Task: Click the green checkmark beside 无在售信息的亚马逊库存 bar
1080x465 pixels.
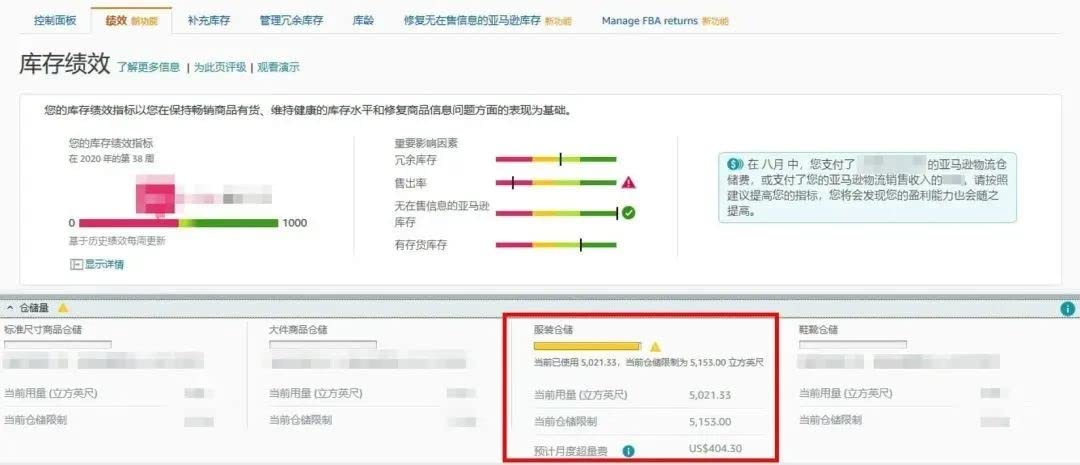Action: pos(628,212)
